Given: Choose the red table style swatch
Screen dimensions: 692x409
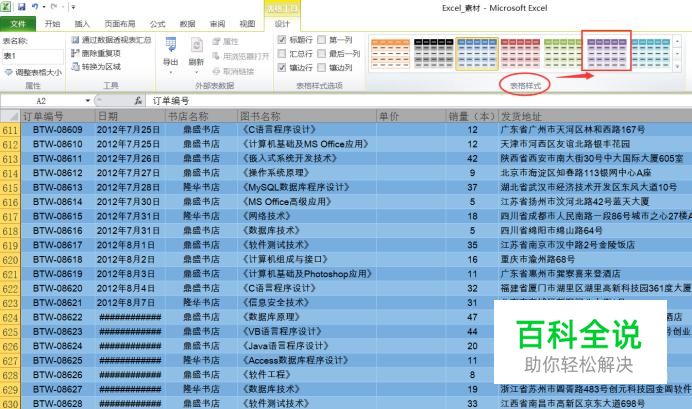Looking at the screenshot, I should 520,54.
